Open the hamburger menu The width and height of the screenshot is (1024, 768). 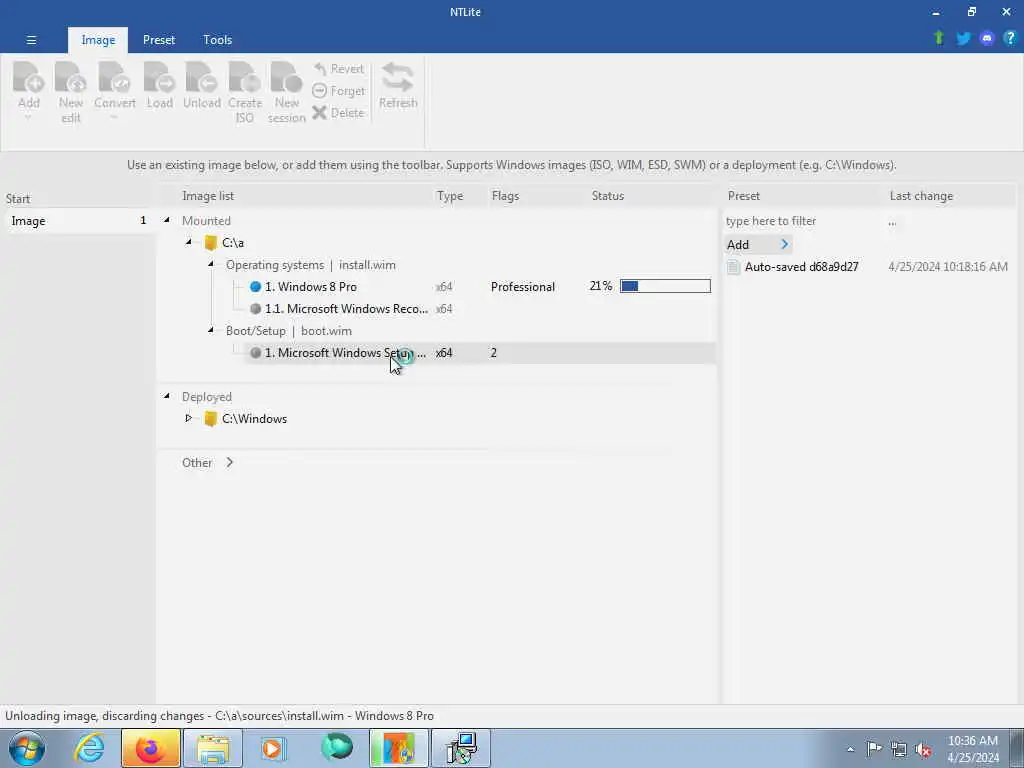31,40
